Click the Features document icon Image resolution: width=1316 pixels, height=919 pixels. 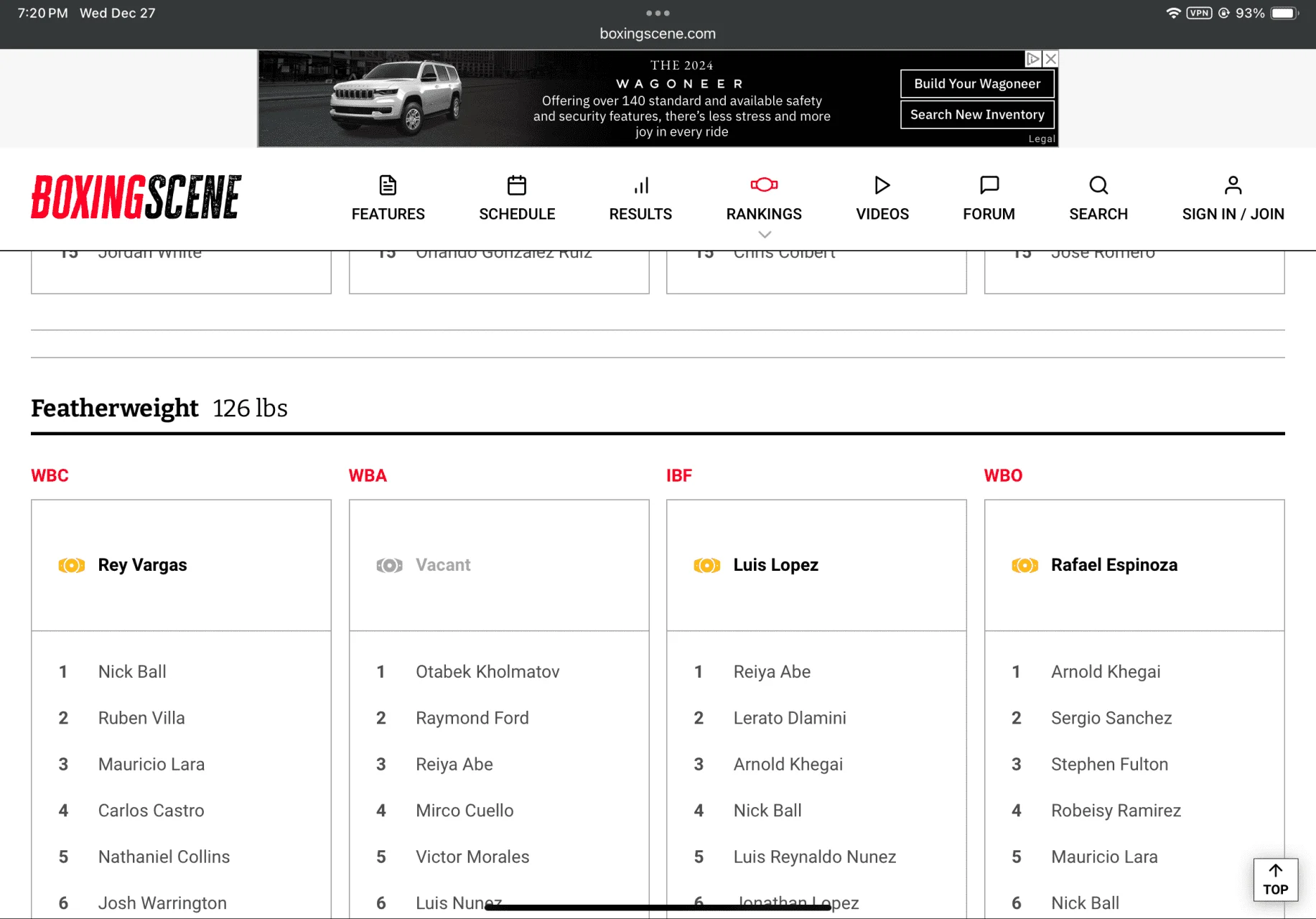pyautogui.click(x=388, y=185)
